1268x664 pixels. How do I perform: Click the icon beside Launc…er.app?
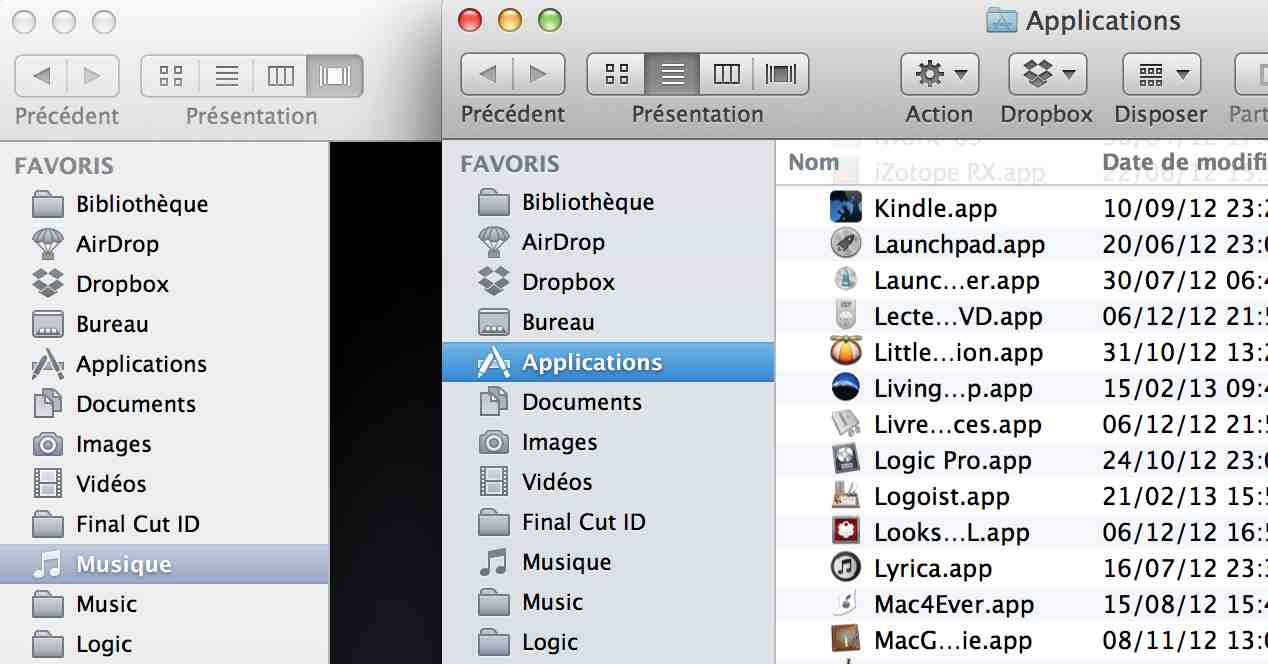(x=846, y=280)
